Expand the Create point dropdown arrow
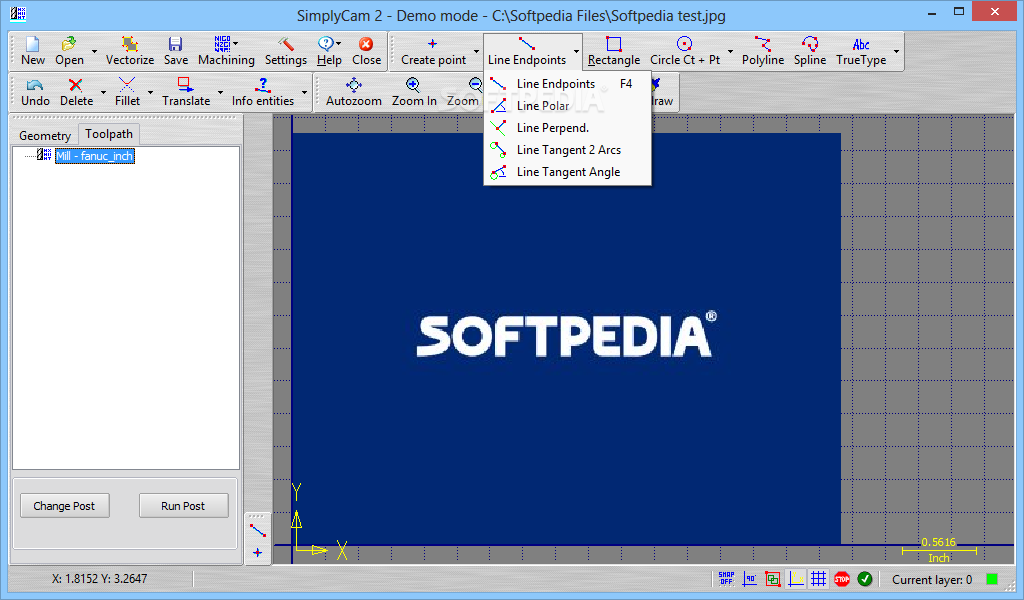Image resolution: width=1024 pixels, height=600 pixels. click(x=476, y=52)
